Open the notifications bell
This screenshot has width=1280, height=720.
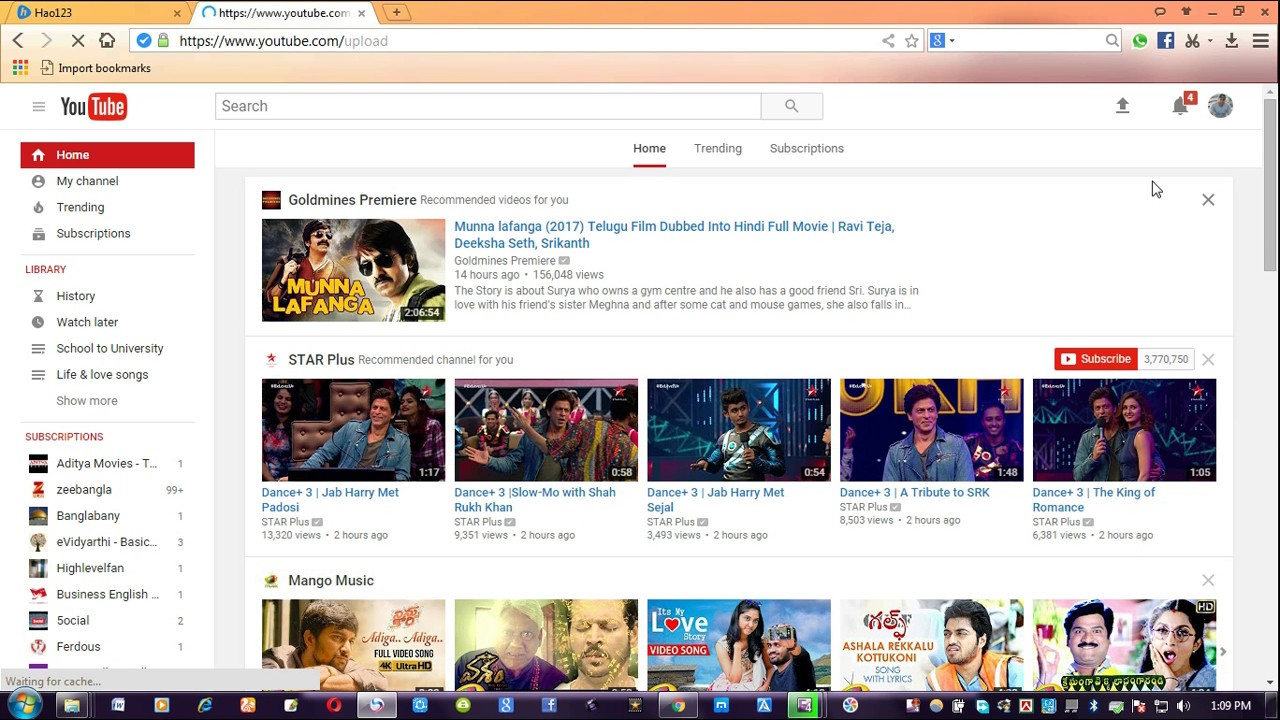tap(1180, 106)
